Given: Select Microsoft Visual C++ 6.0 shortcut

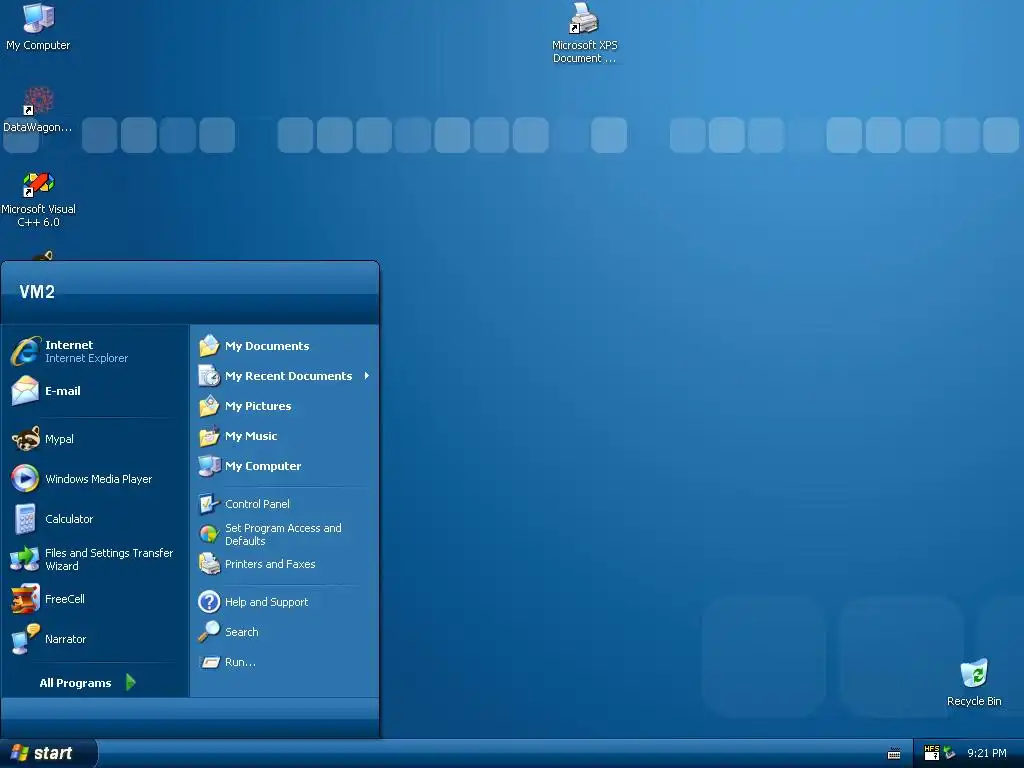Looking at the screenshot, I should coord(38,199).
